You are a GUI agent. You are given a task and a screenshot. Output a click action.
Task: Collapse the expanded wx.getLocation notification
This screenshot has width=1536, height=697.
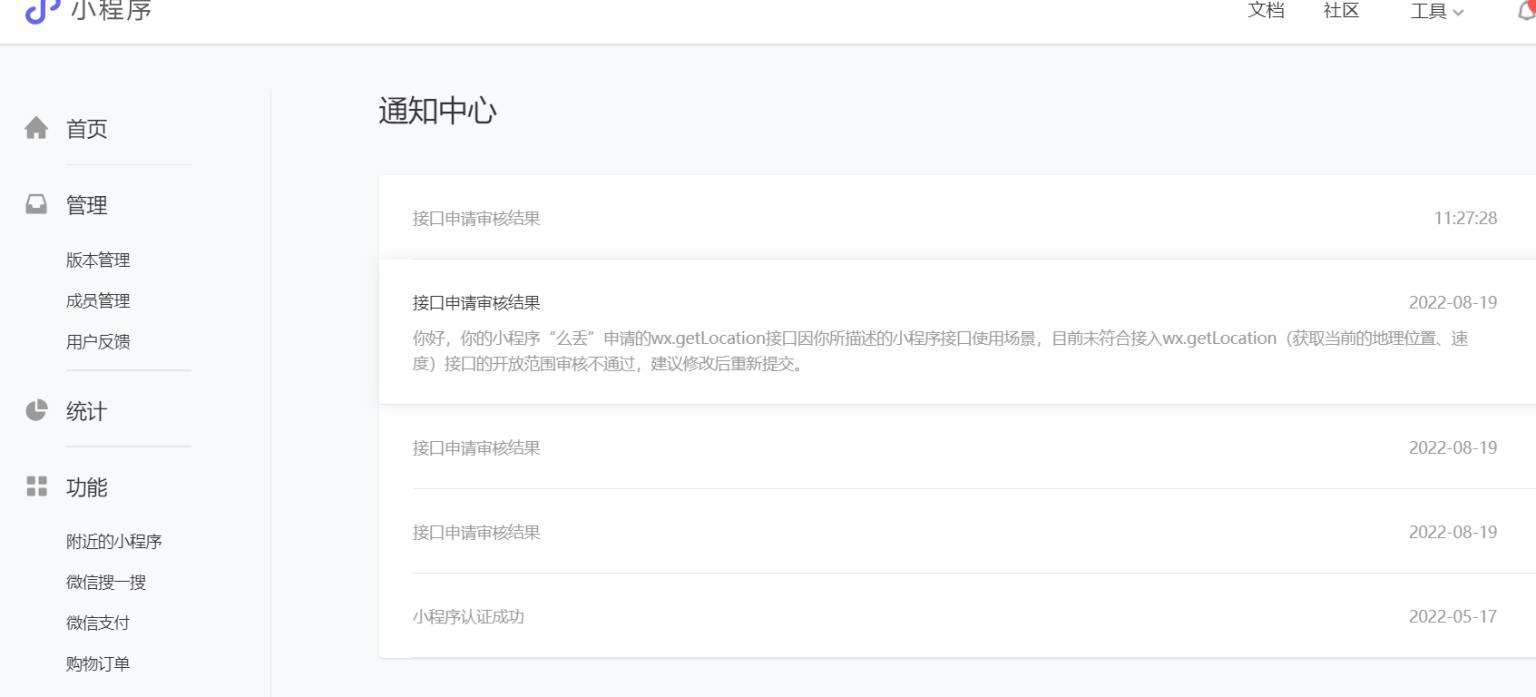pos(900,304)
